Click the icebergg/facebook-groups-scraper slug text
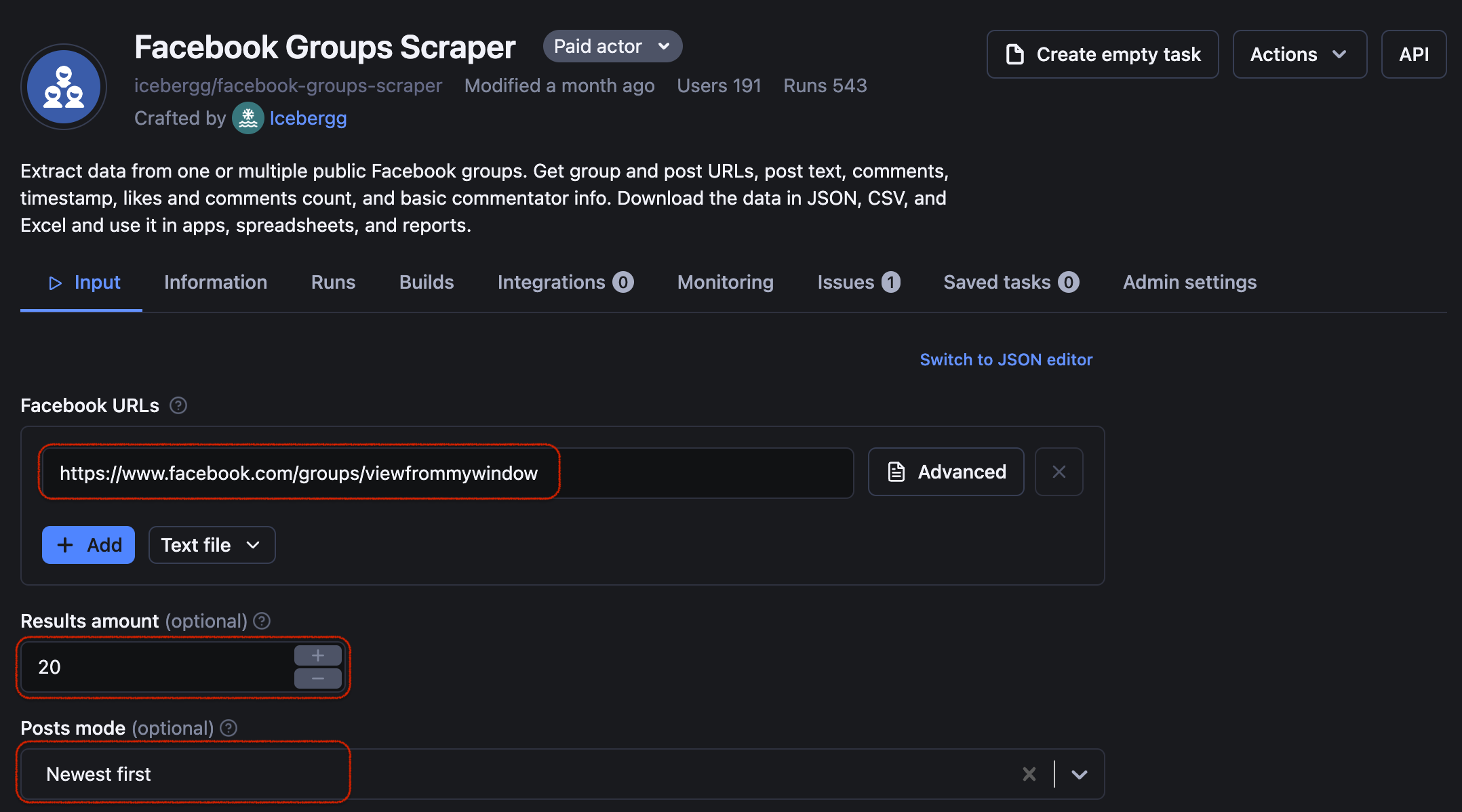The height and width of the screenshot is (812, 1462). click(288, 85)
